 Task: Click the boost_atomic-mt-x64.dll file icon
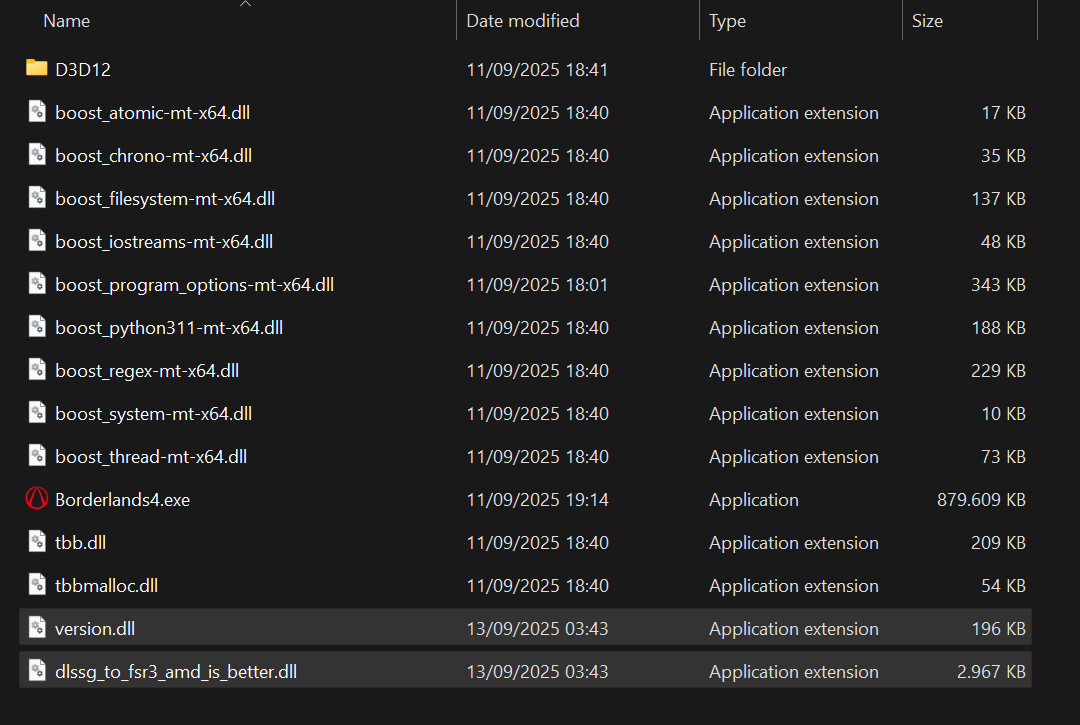pyautogui.click(x=37, y=112)
